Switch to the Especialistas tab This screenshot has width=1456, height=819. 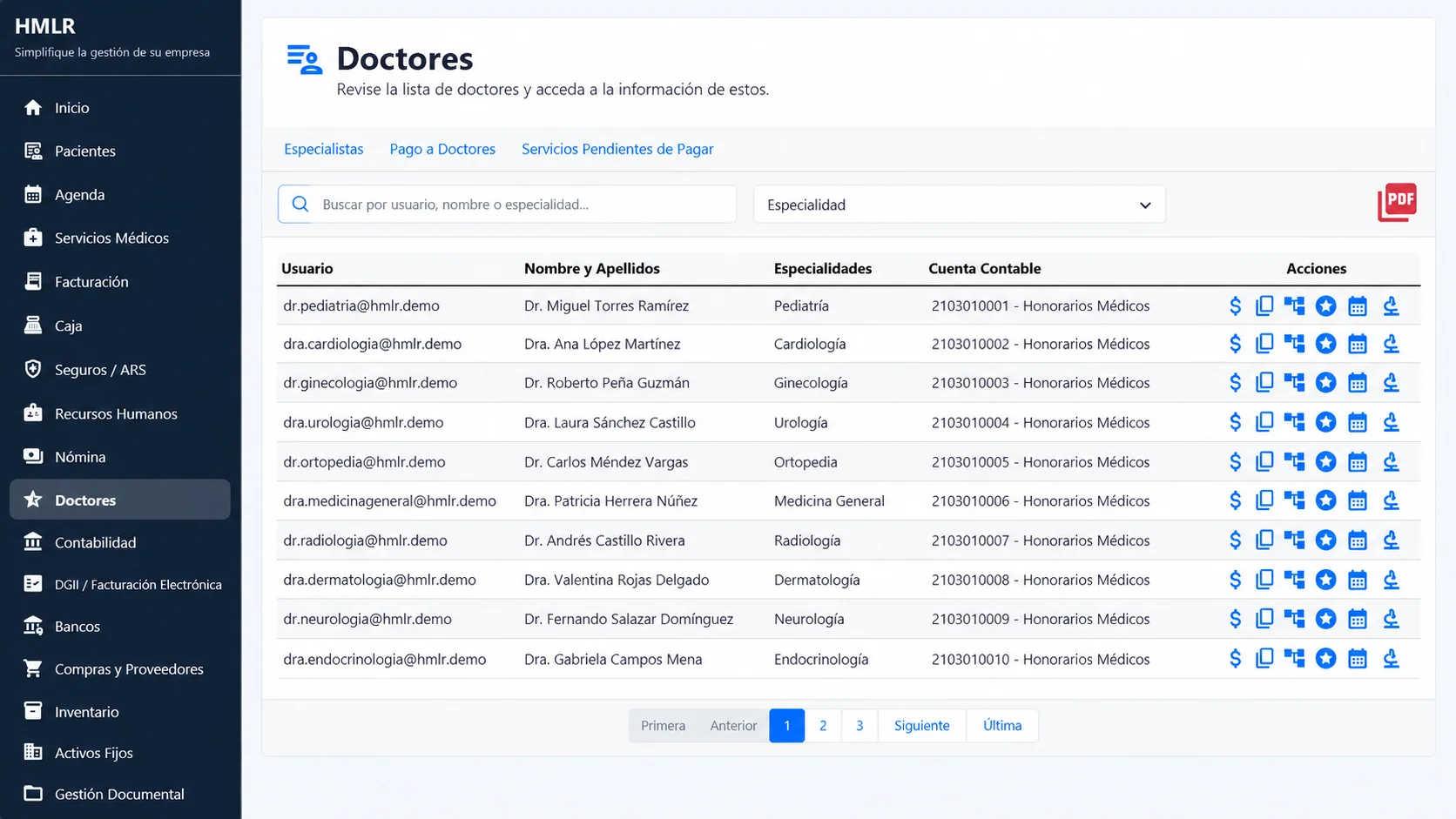pos(324,149)
